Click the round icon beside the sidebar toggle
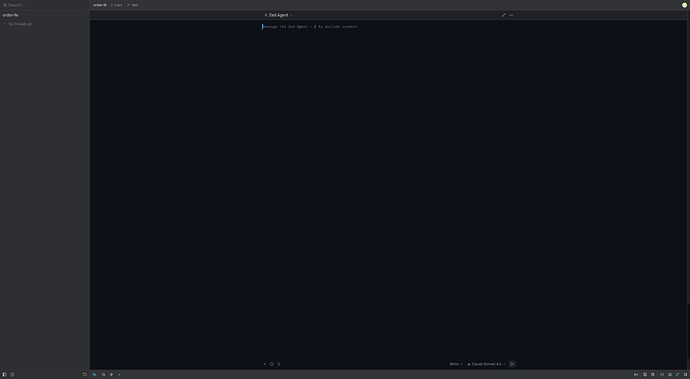Image resolution: width=690 pixels, height=379 pixels. pos(12,375)
